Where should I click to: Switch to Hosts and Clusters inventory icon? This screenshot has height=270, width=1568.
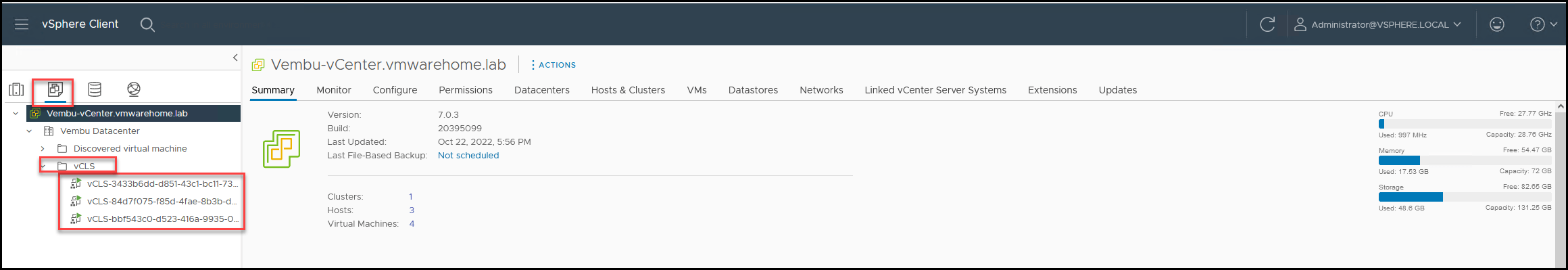[x=16, y=89]
